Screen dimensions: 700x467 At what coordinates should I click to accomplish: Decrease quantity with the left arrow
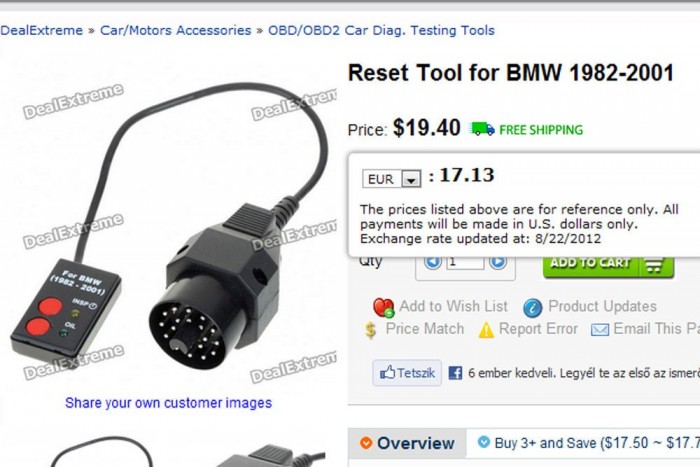[x=432, y=262]
